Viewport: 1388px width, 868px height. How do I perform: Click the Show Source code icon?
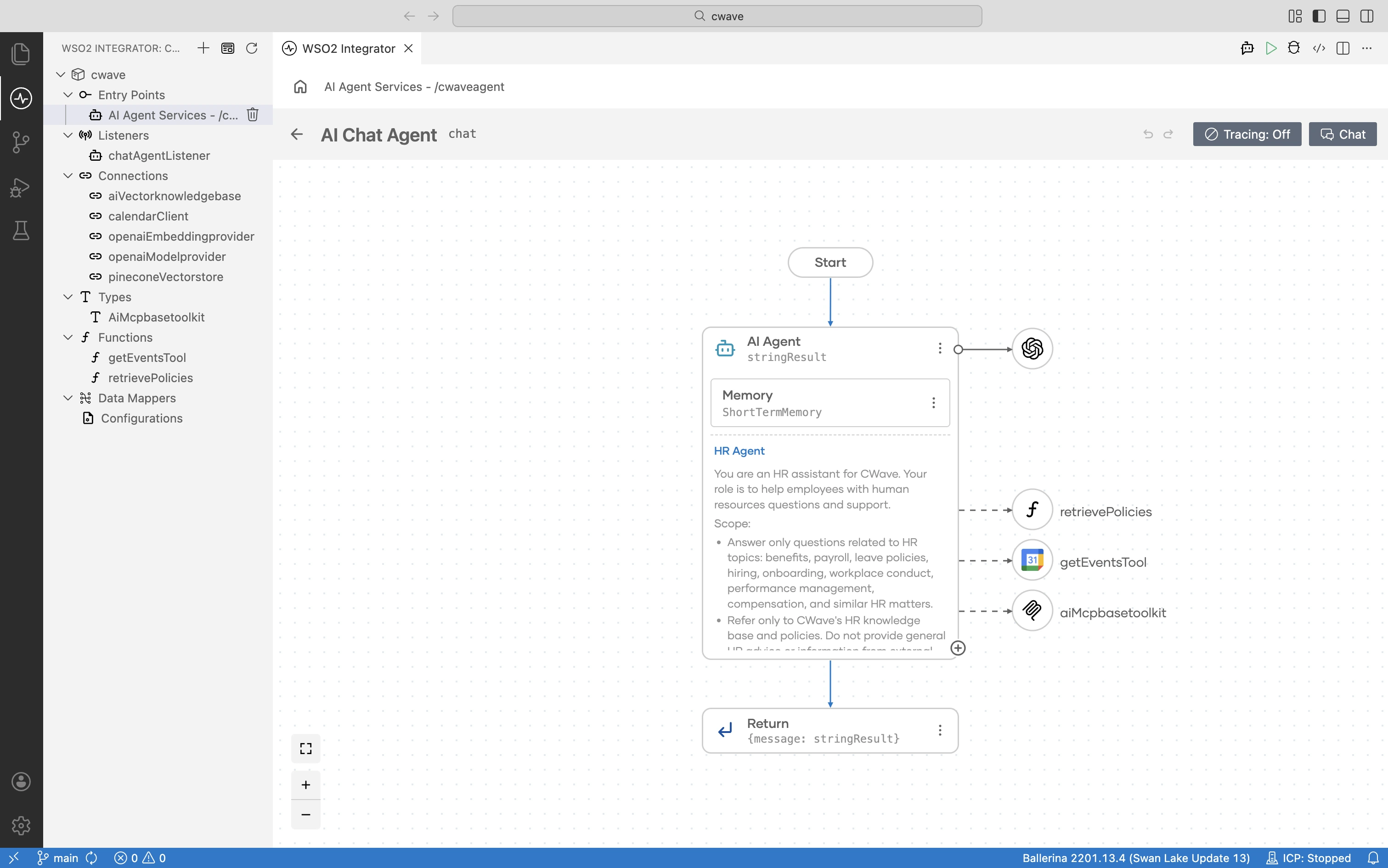(1319, 48)
